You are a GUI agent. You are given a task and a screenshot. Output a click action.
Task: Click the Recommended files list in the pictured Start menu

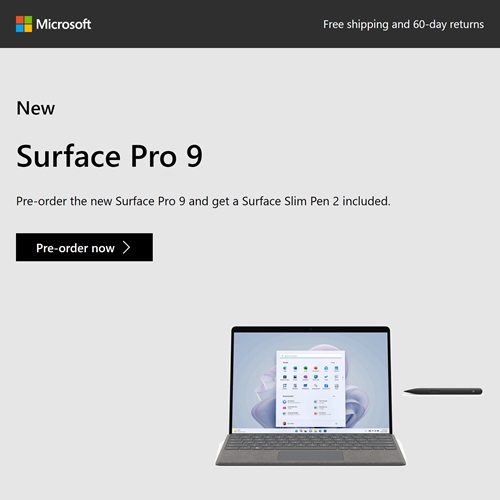[306, 408]
